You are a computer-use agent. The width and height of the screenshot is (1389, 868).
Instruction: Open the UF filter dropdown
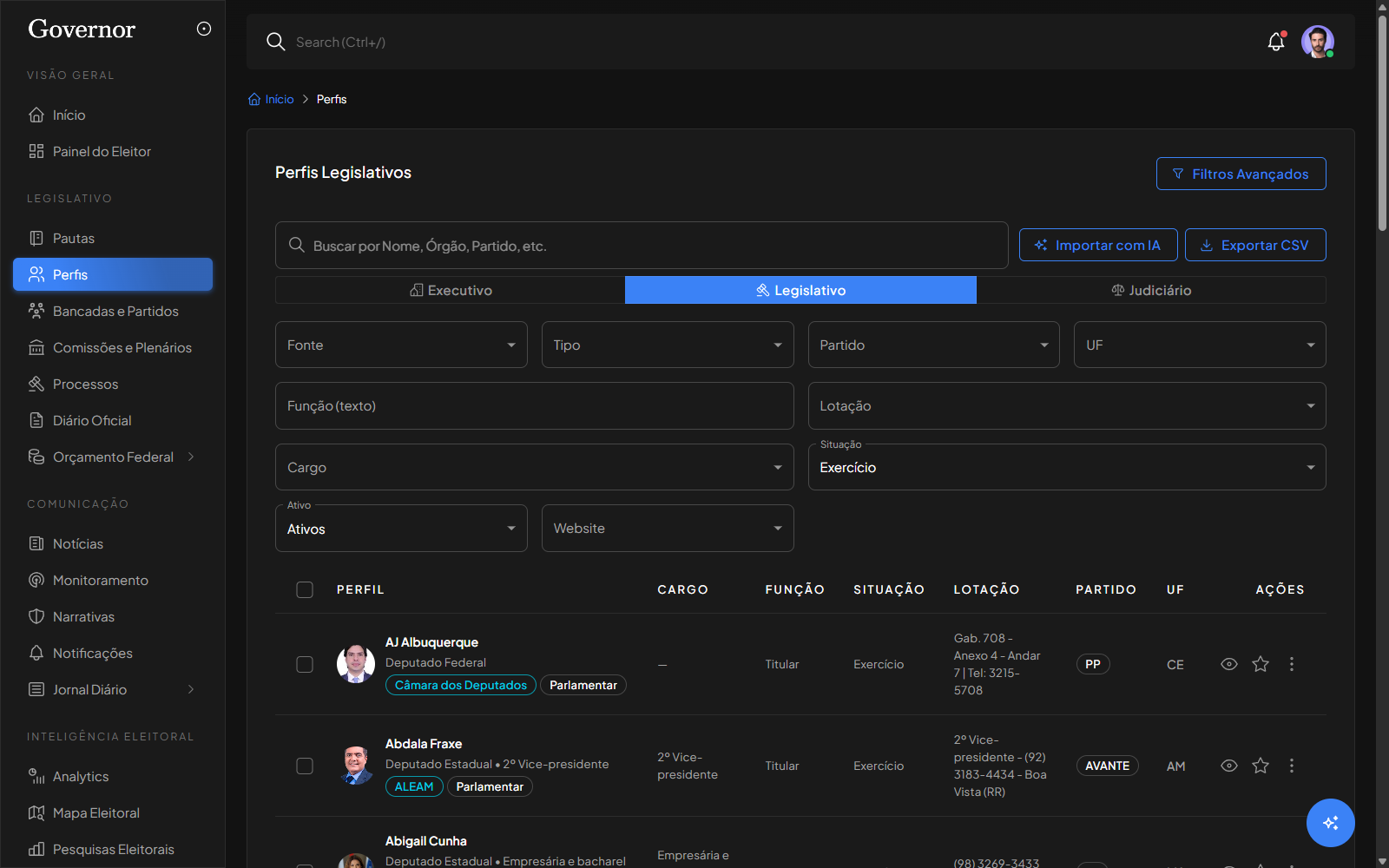1200,345
